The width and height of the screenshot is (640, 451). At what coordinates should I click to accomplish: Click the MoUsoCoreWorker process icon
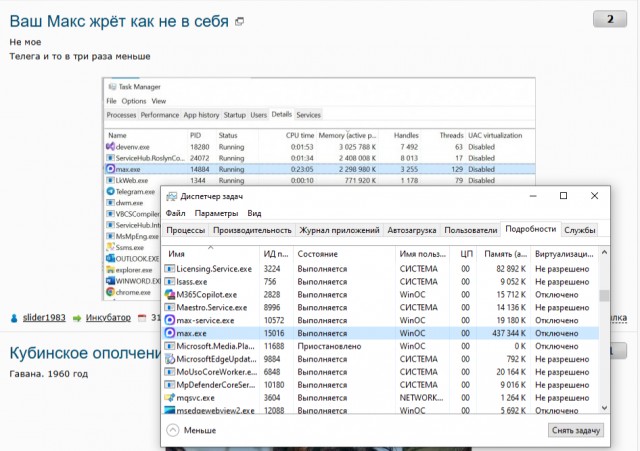click(169, 372)
